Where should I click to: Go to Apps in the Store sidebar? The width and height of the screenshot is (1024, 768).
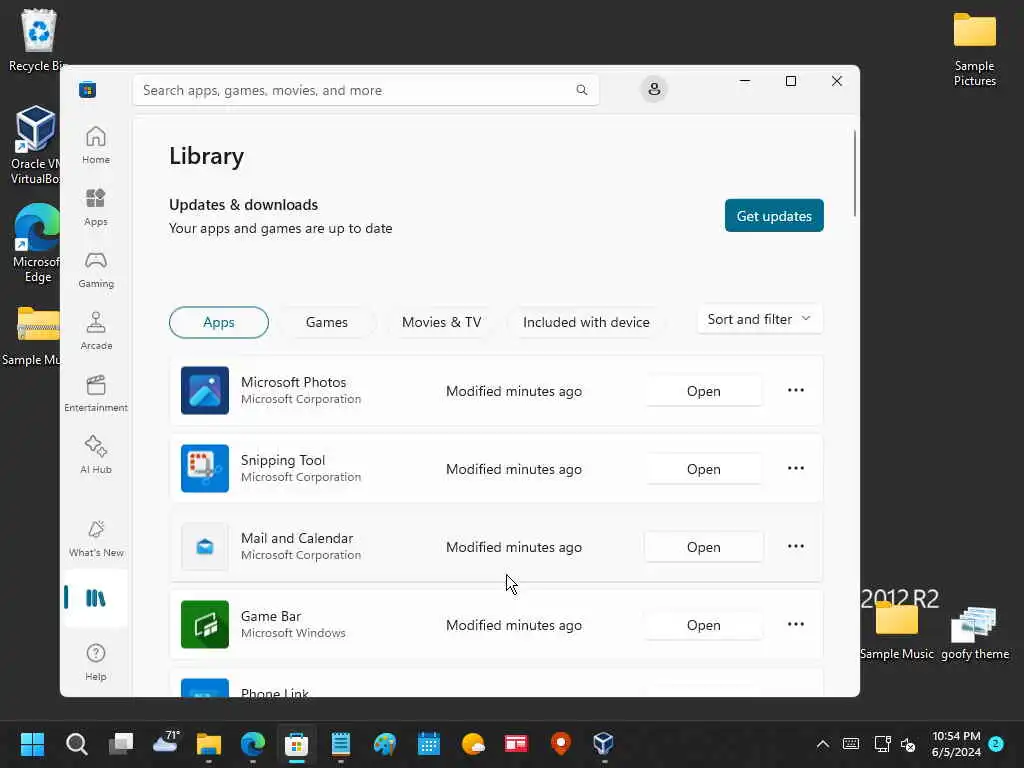pos(96,207)
